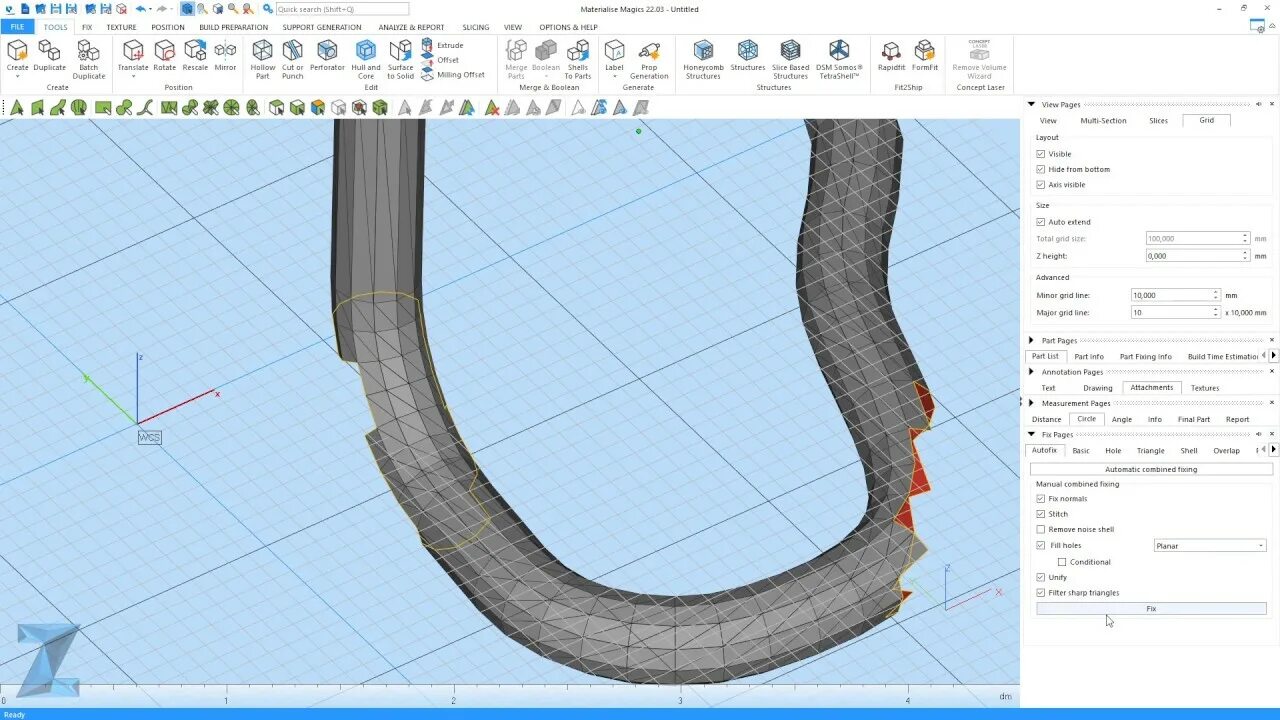
Task: Open the Cut or Punch tool
Action: pos(292,59)
